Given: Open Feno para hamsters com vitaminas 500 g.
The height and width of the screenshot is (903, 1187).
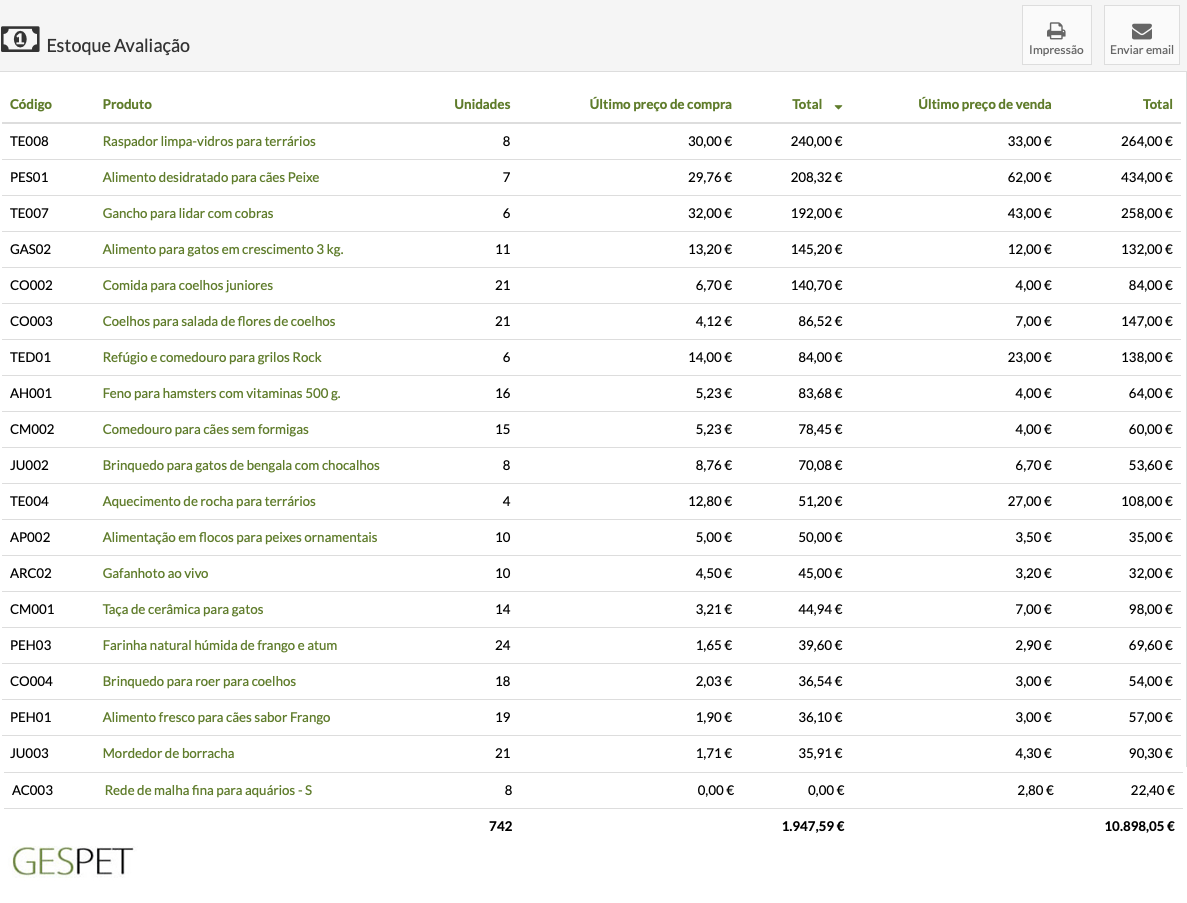Looking at the screenshot, I should 221,393.
